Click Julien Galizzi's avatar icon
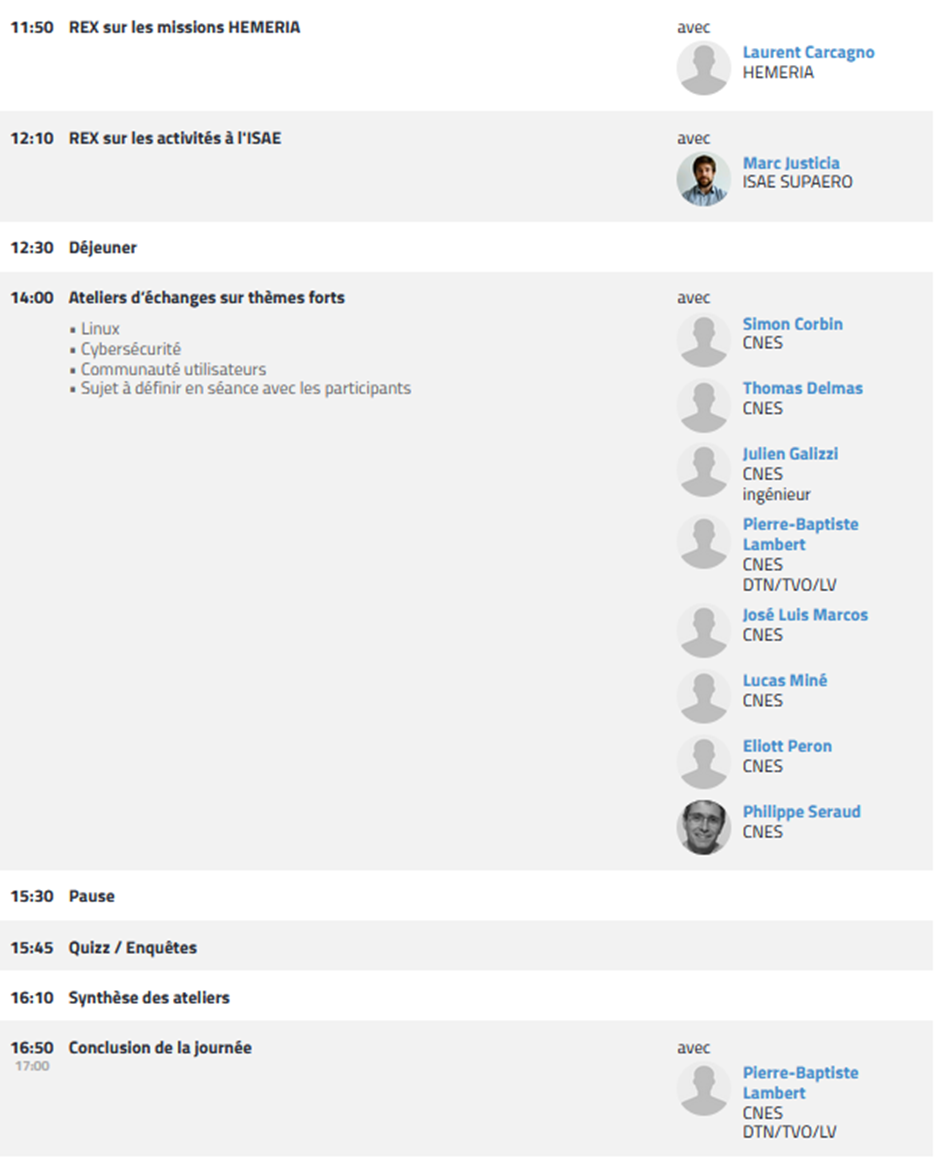 click(703, 470)
